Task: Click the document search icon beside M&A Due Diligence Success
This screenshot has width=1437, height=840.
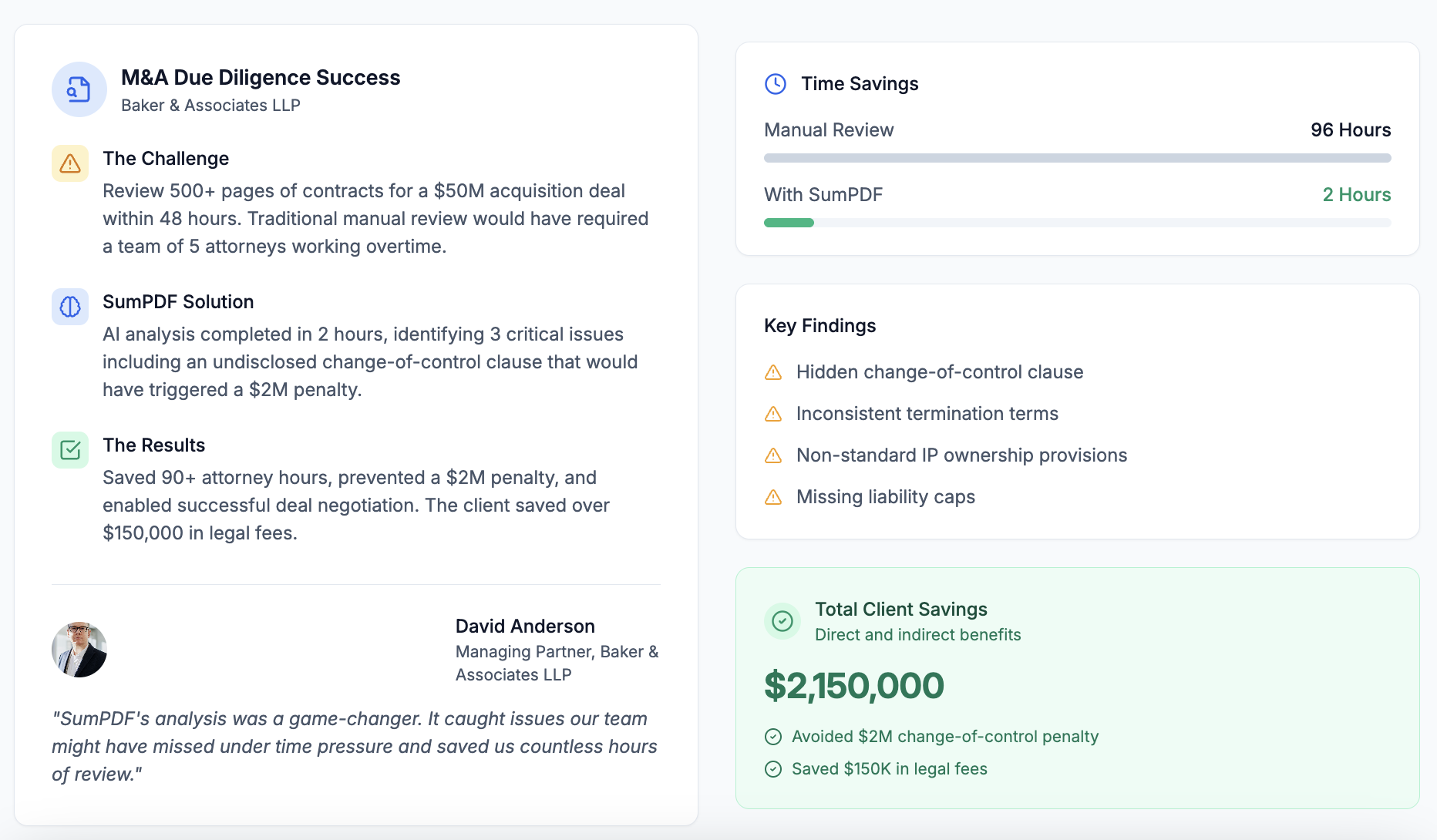Action: [x=79, y=89]
